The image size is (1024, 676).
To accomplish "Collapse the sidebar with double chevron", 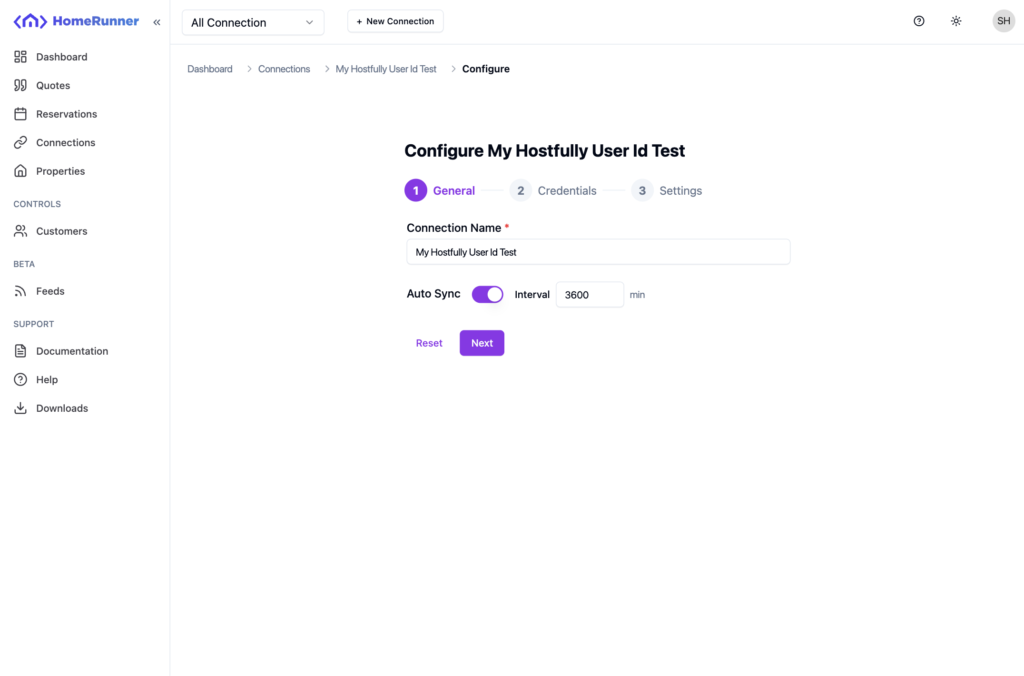I will [157, 22].
